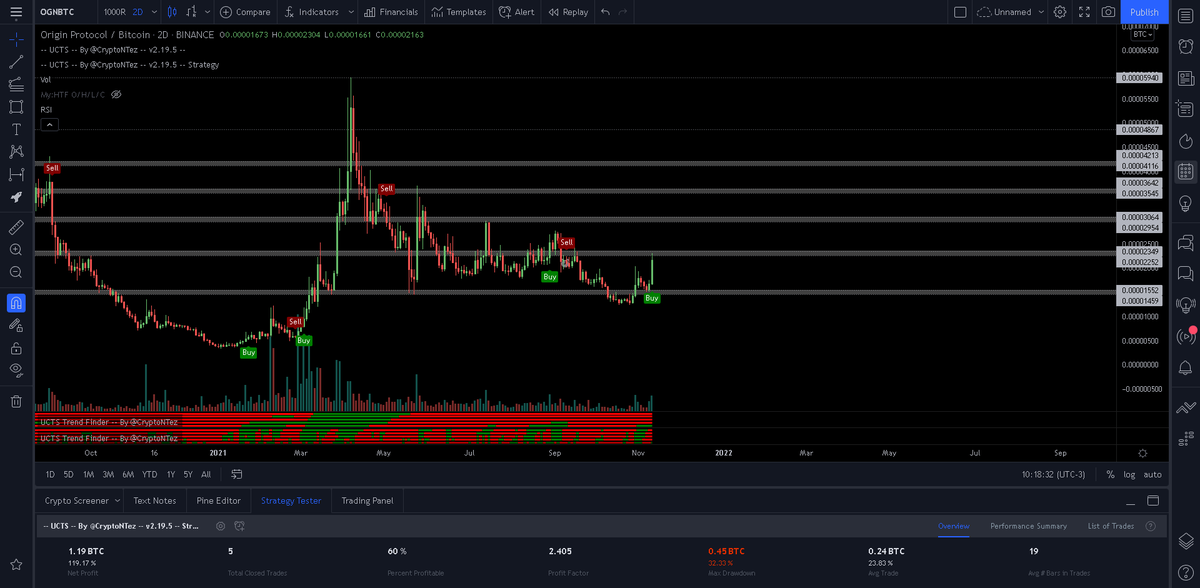Open the favorites star toolbar icon
Viewport: 1200px width, 588px height.
(16, 565)
